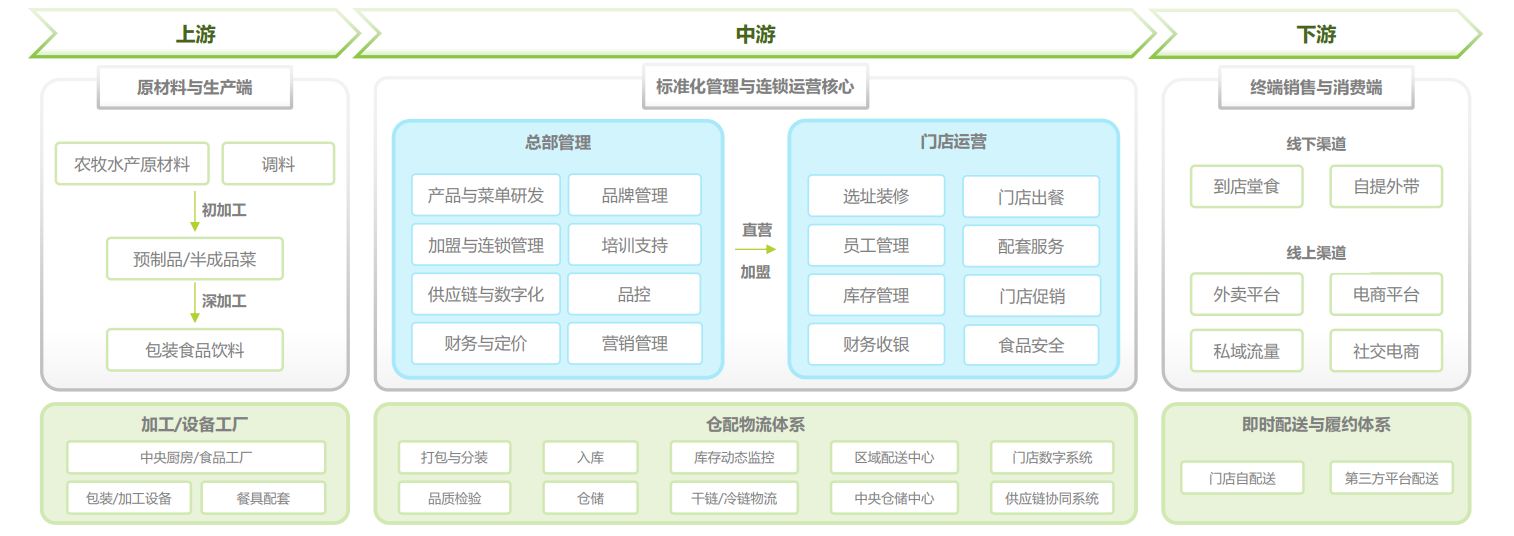Select the 调料 box
This screenshot has width=1514, height=536.
(x=278, y=164)
